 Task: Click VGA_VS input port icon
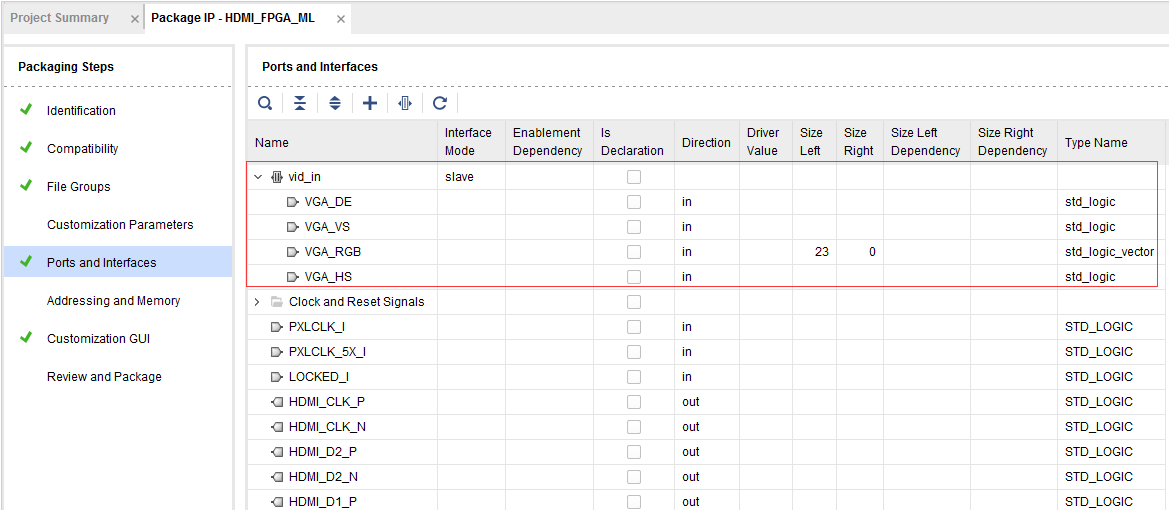pyautogui.click(x=293, y=227)
